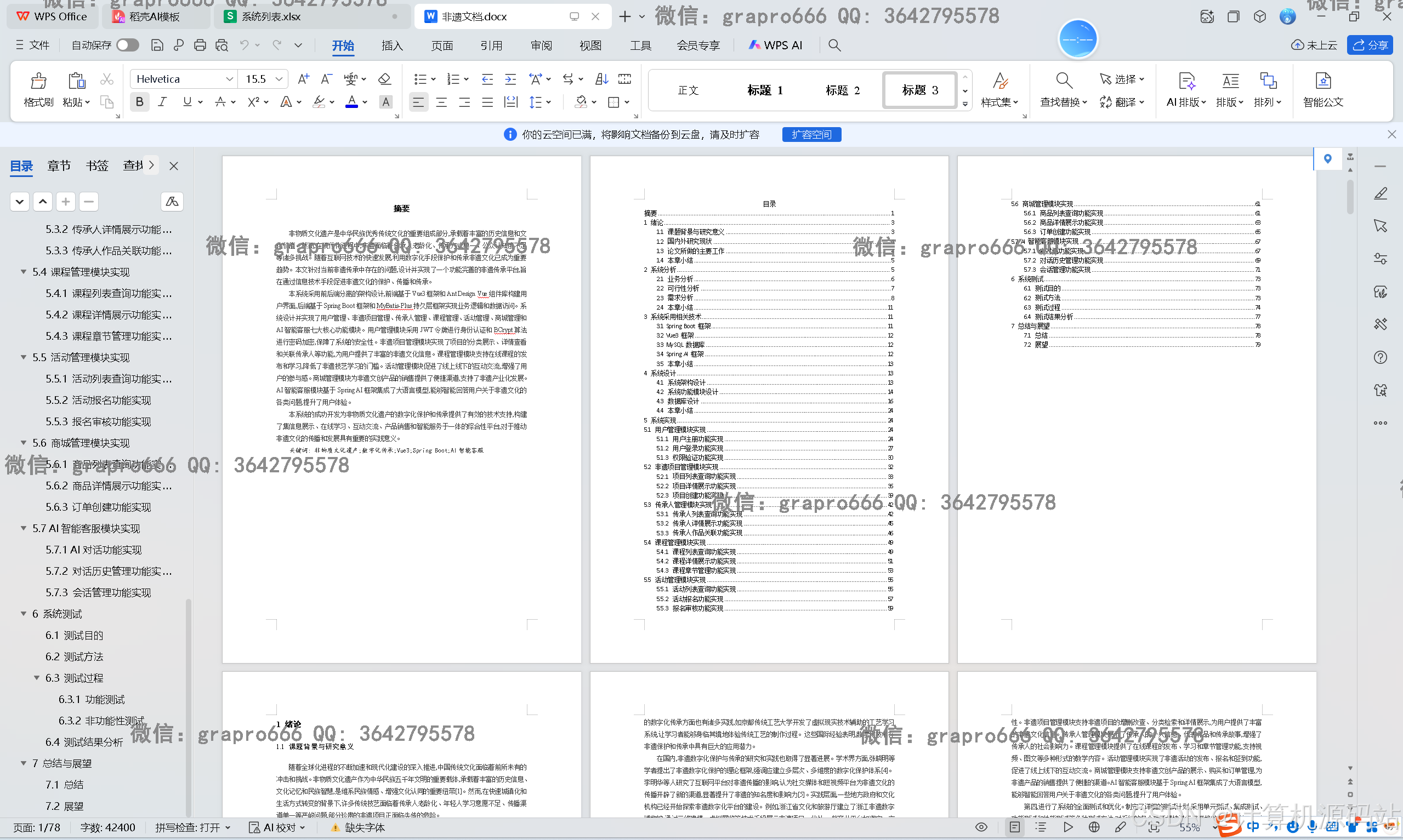Click the eraser clear formatting icon
The height and width of the screenshot is (840, 1403).
point(384,79)
